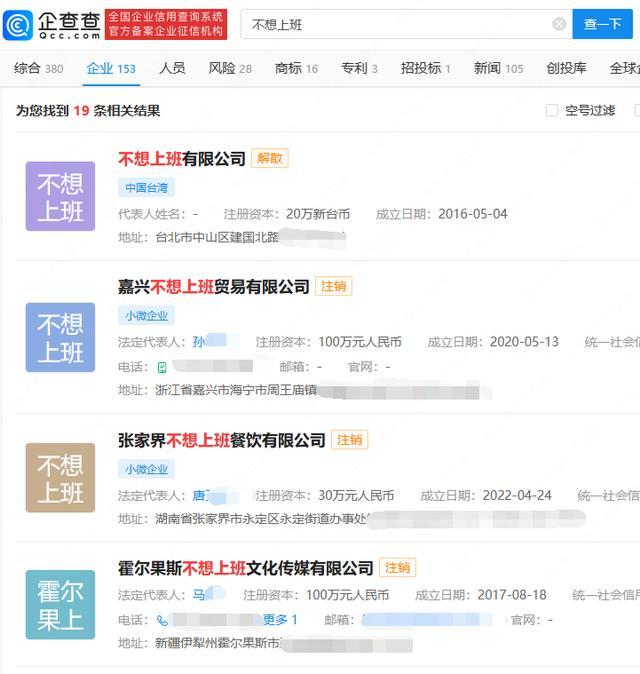
Task: Focus the search field containing 不想上班
Action: pyautogui.click(x=406, y=24)
